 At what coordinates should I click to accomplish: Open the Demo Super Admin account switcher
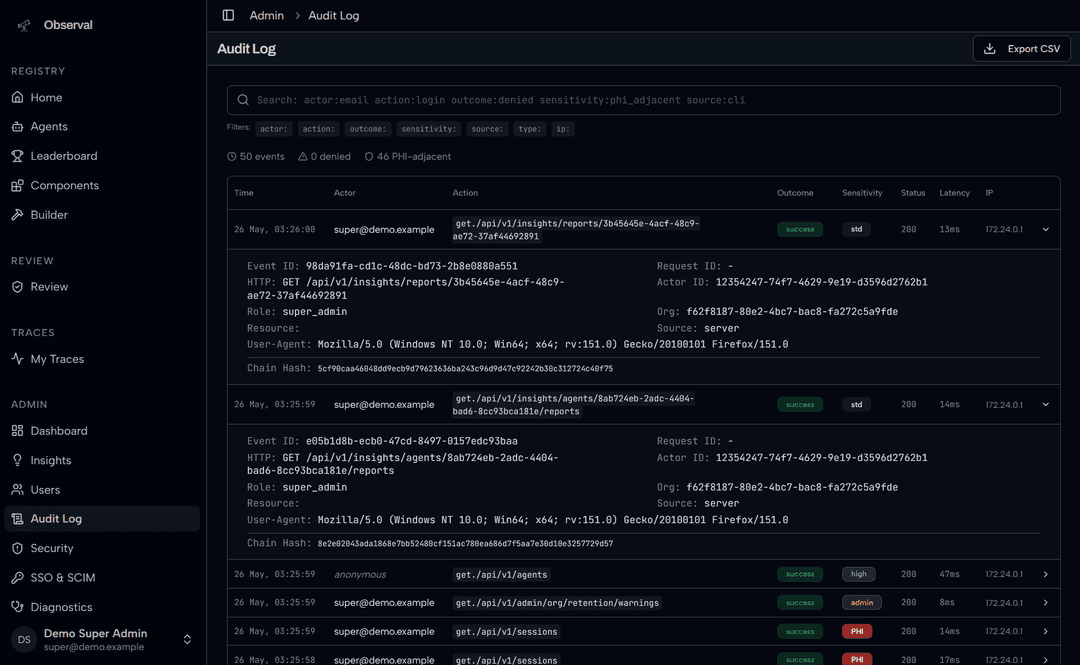[102, 640]
